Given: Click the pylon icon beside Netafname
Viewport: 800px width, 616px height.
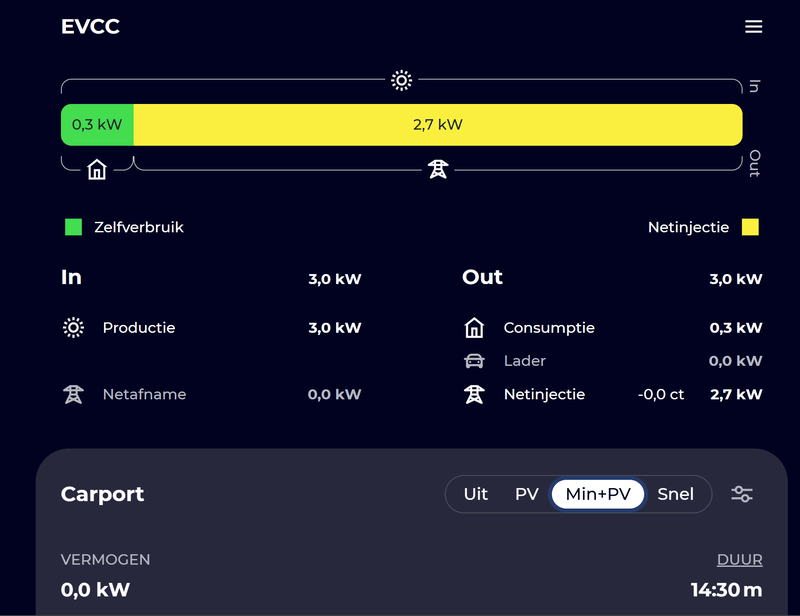Looking at the screenshot, I should 73,395.
